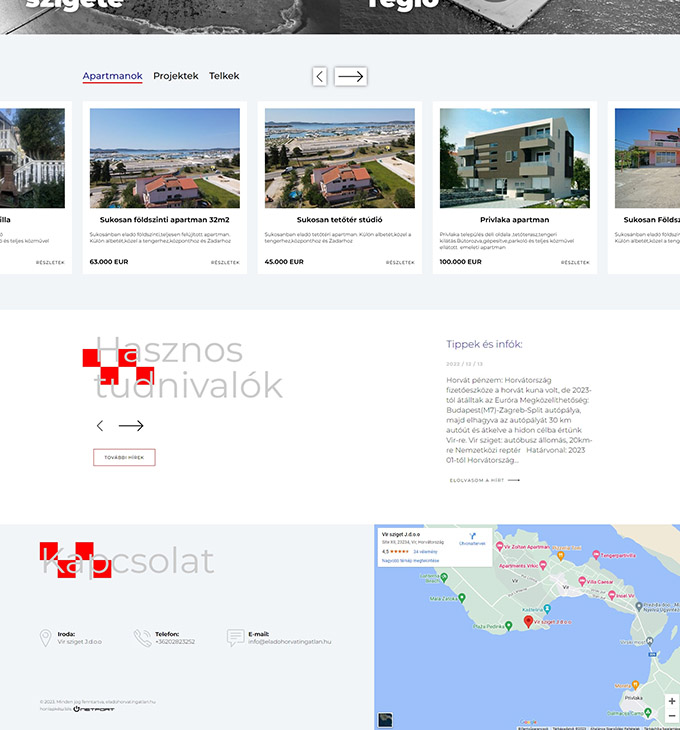Zoom in the map with plus button
Viewport: 680px width, 730px height.
point(672,701)
